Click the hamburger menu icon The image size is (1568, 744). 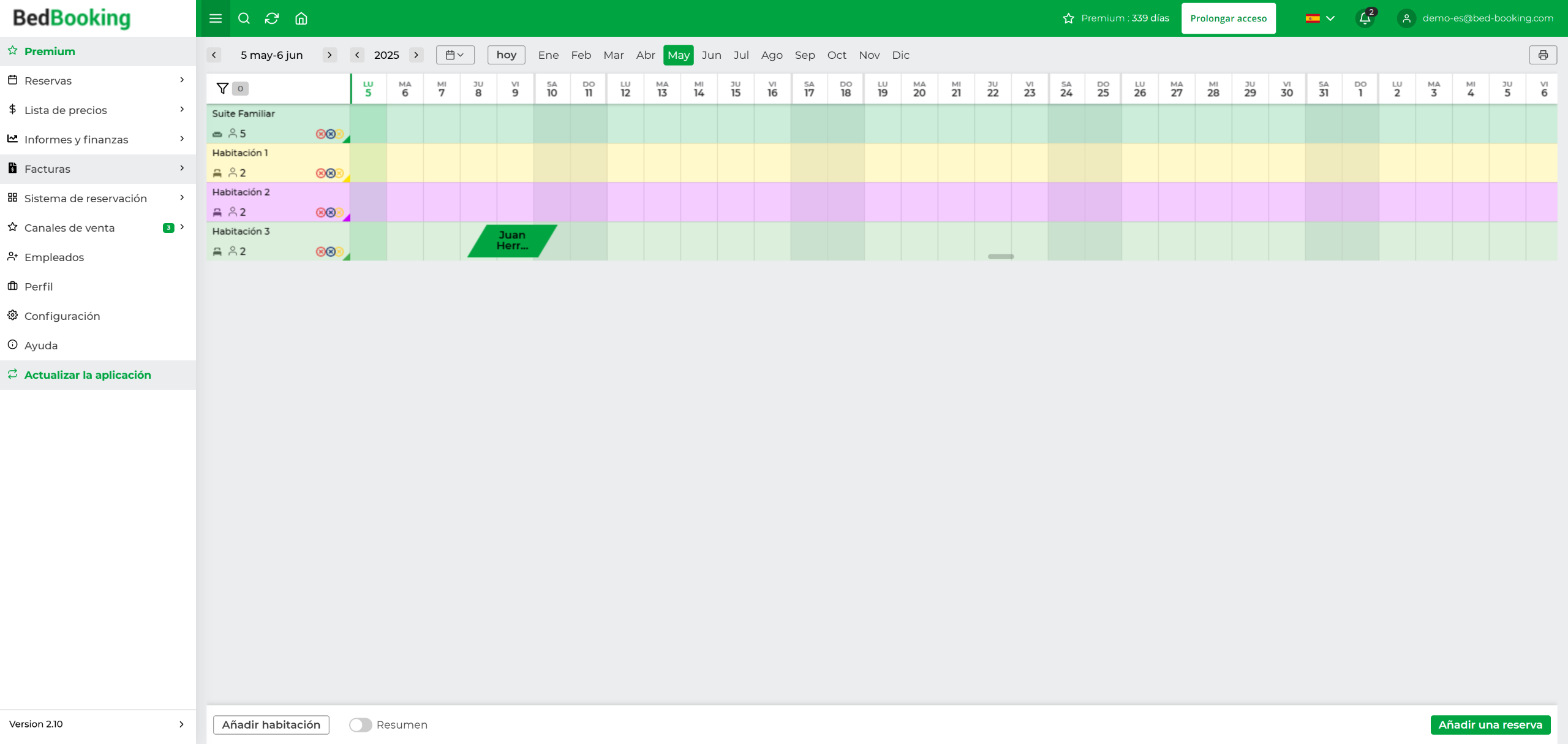click(215, 18)
